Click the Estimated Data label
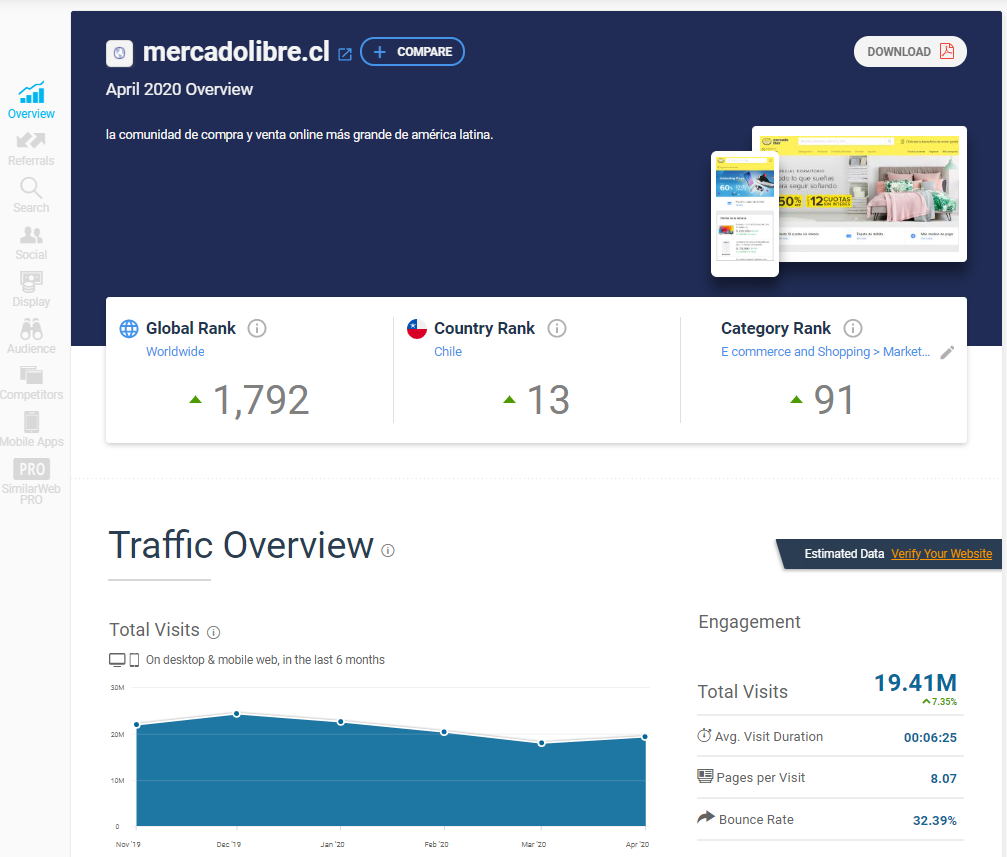The image size is (1007, 857). tap(844, 554)
